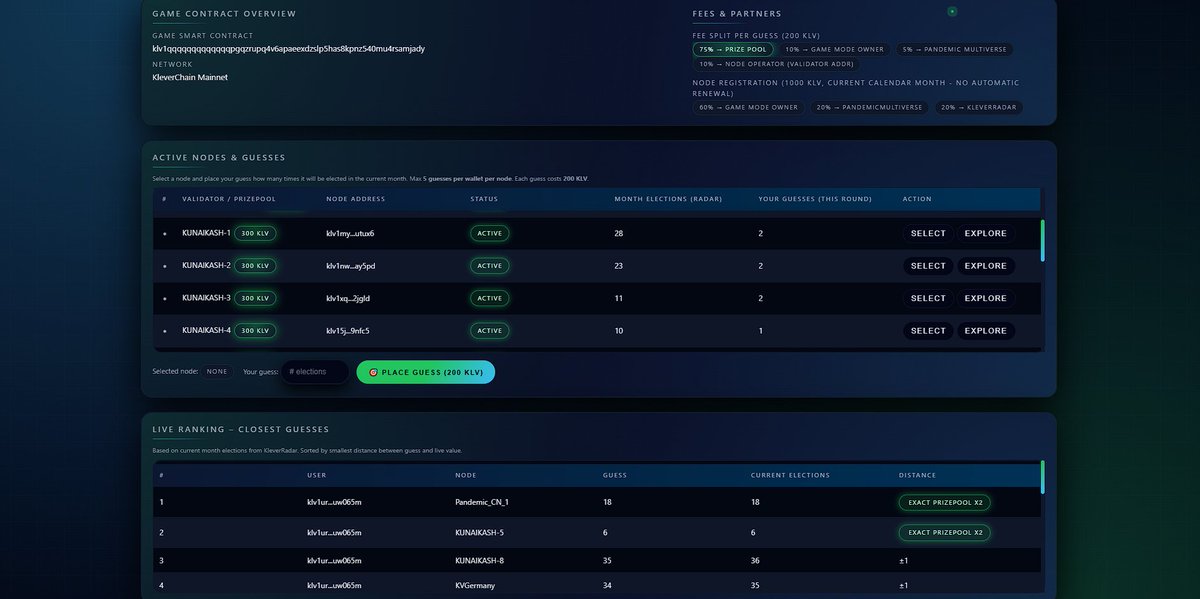This screenshot has width=1200, height=599.
Task: Click SELECT for KUNAIKASH-1 node
Action: point(928,234)
